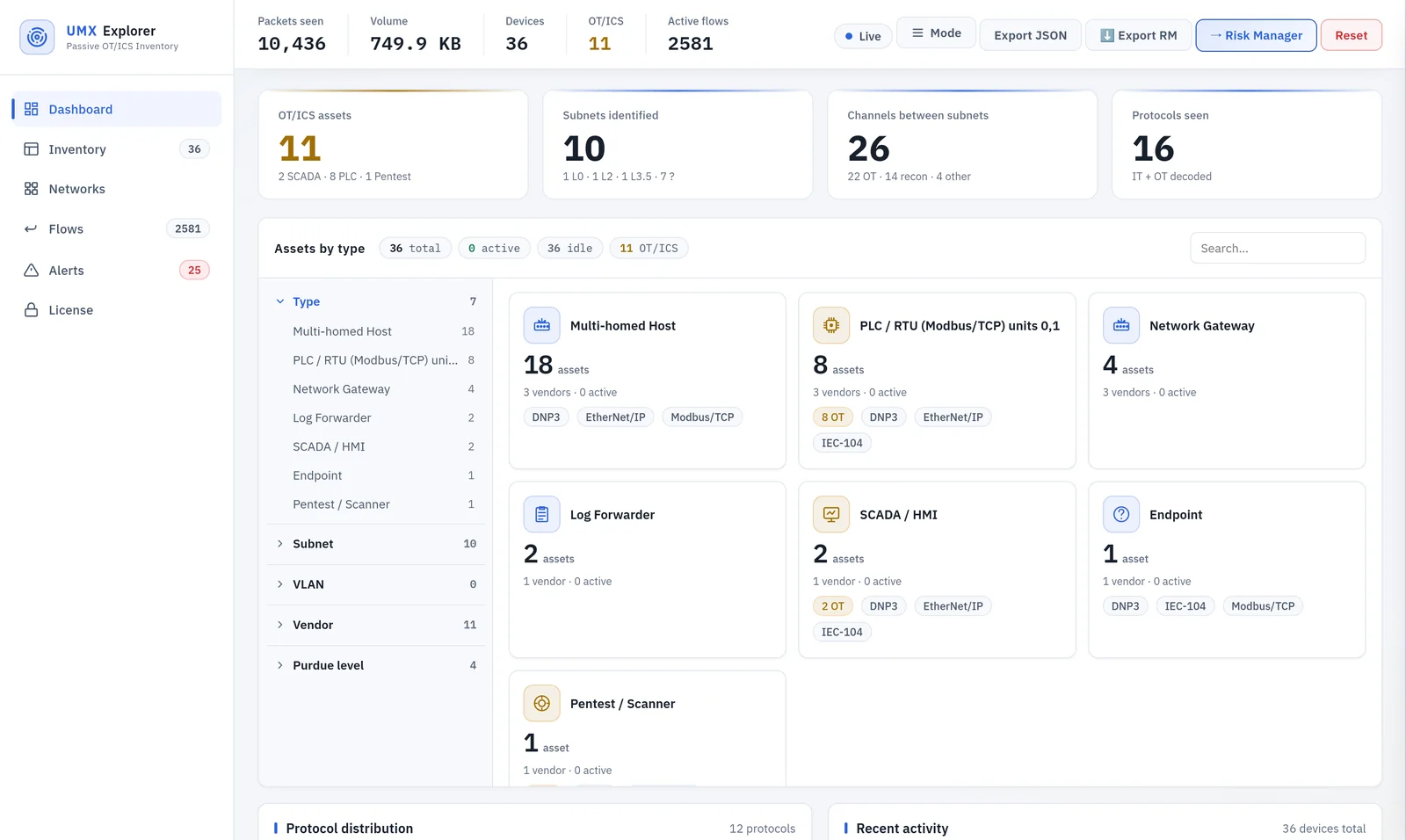The width and height of the screenshot is (1406, 840).
Task: Click the 2 OT tag on SCADA card
Action: (832, 606)
